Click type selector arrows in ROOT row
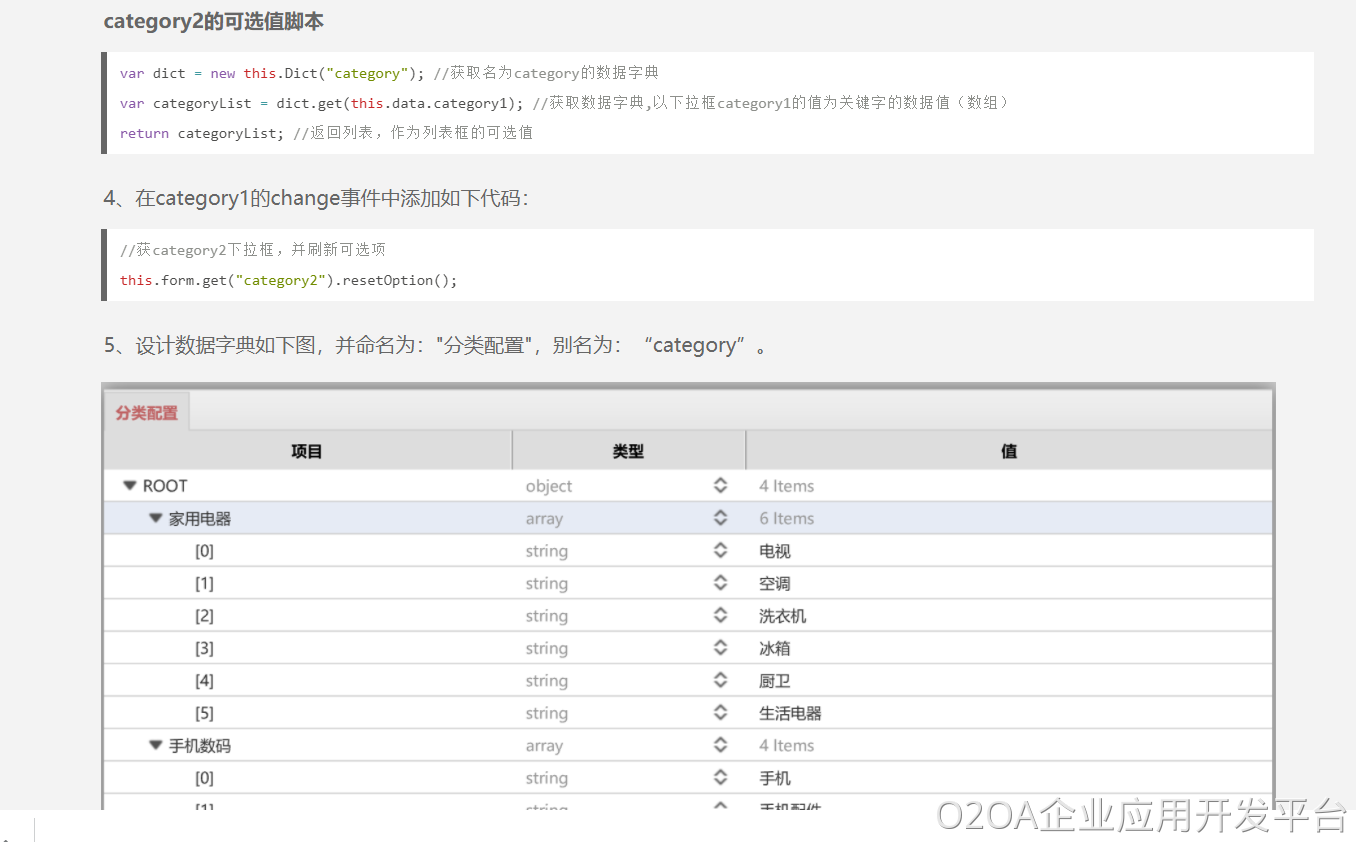1356x842 pixels. (720, 486)
